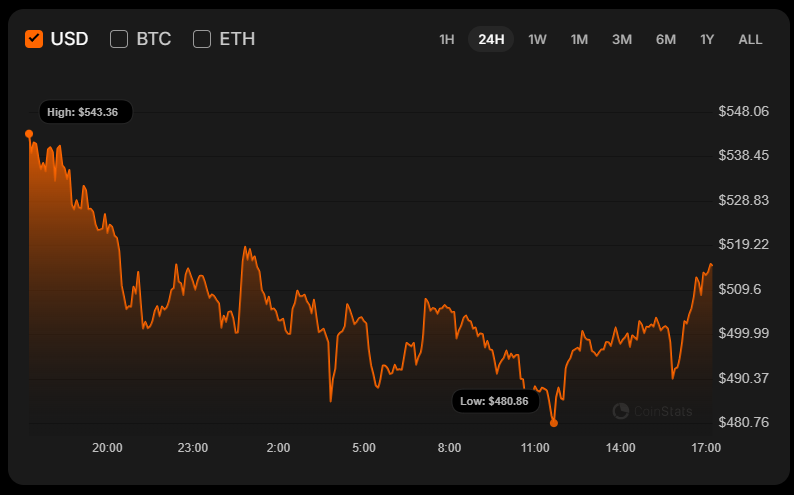794x495 pixels.
Task: Click the High $543.36 tooltip label
Action: [83, 112]
